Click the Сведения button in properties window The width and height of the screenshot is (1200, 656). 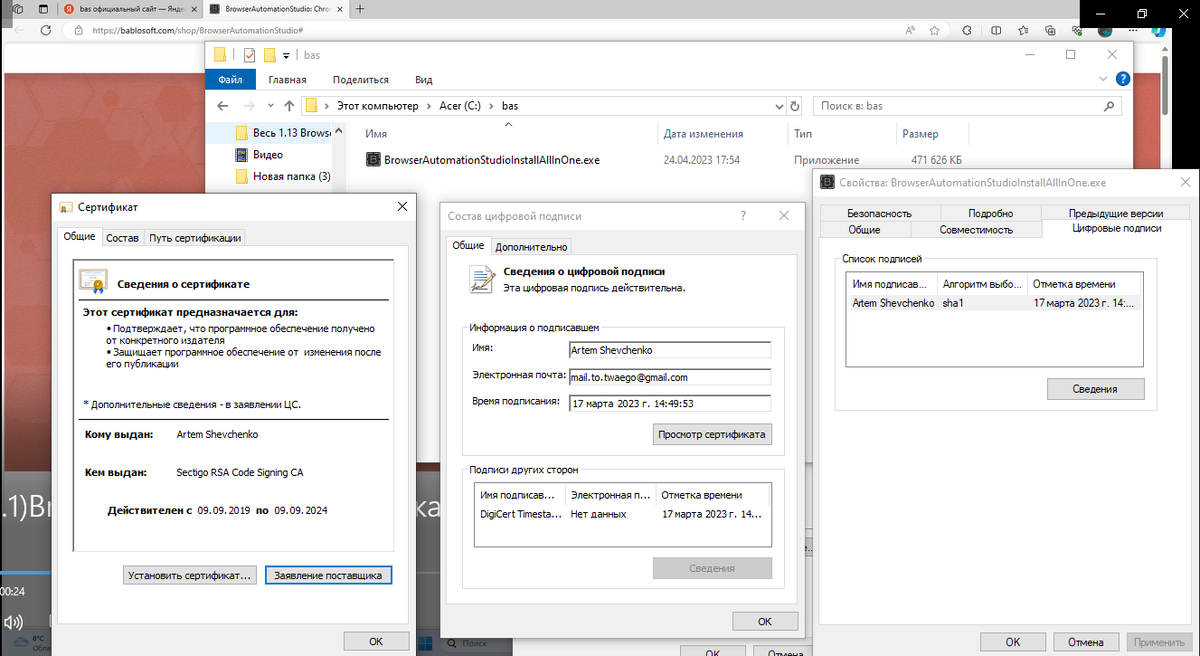click(x=1095, y=389)
